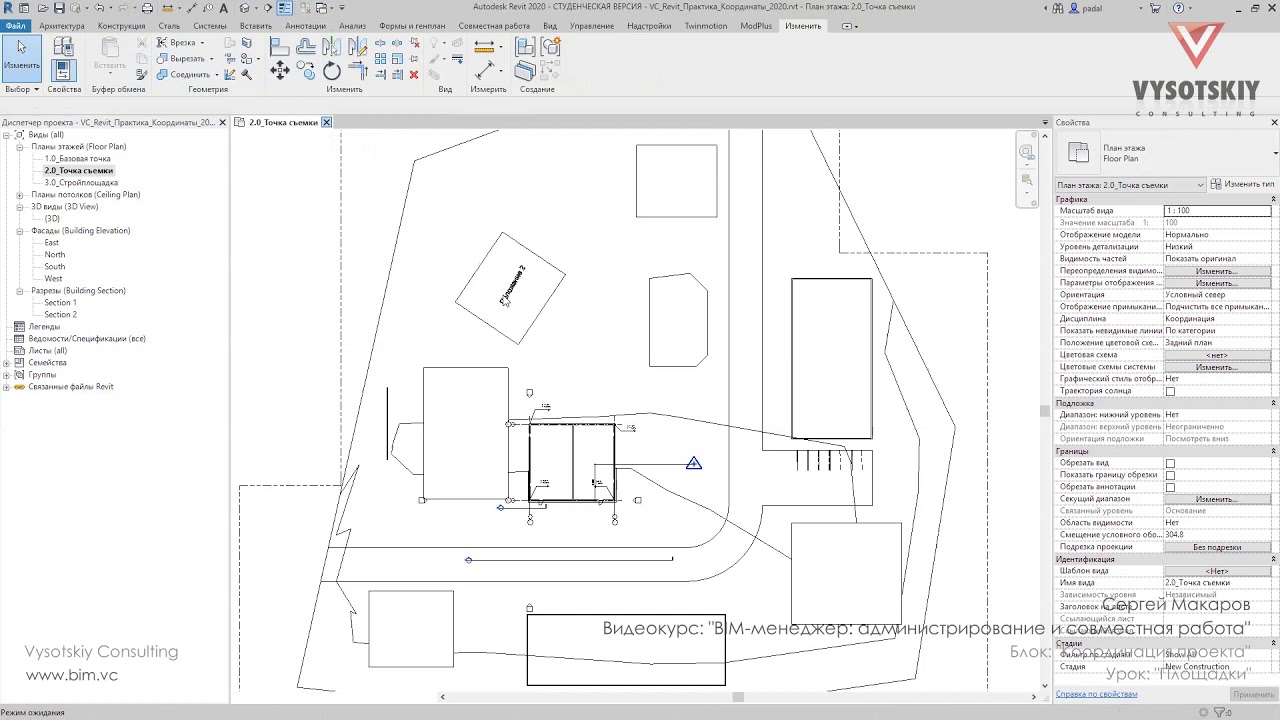Click the <нет> Цветовая схема button
1280x720 pixels.
point(1217,355)
